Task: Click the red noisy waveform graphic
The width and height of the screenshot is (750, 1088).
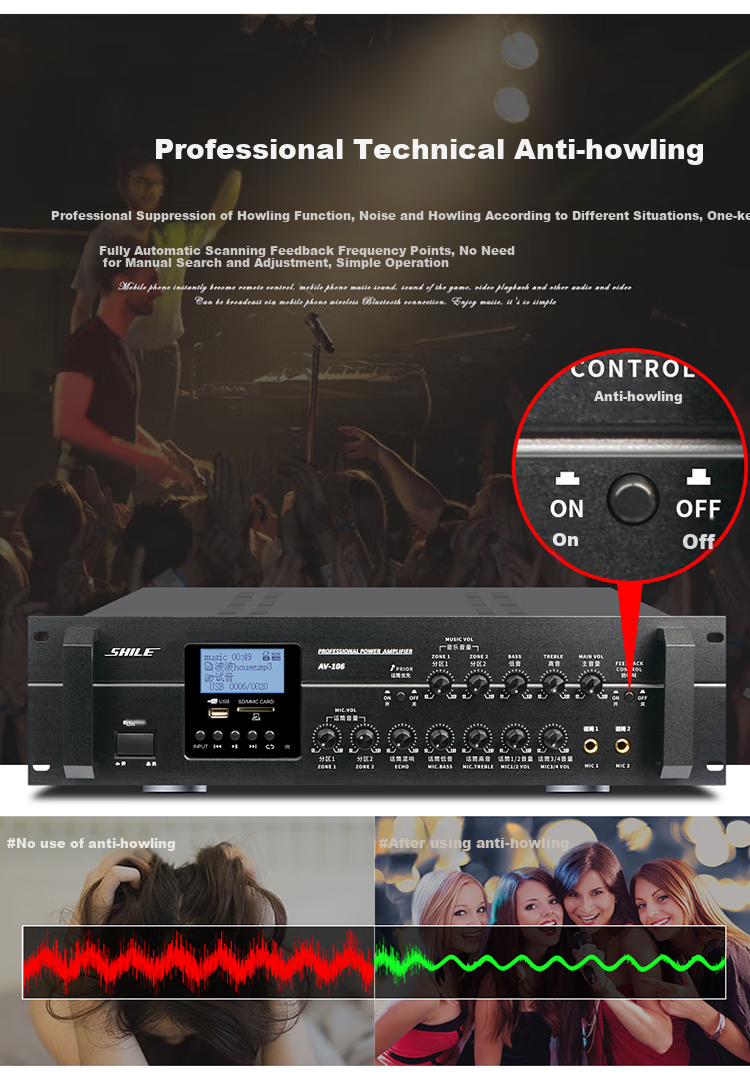Action: coord(199,964)
